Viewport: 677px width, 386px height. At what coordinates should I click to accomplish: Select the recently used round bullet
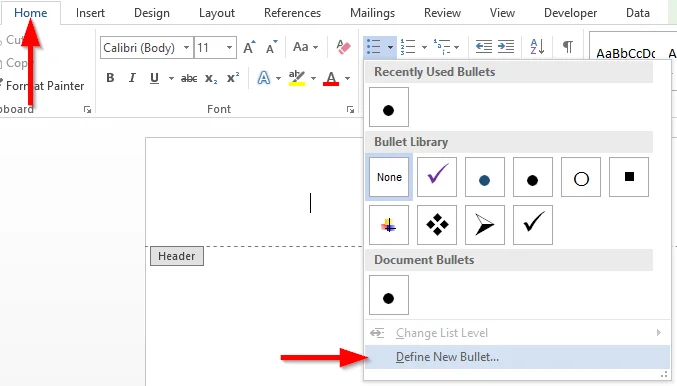click(x=389, y=107)
